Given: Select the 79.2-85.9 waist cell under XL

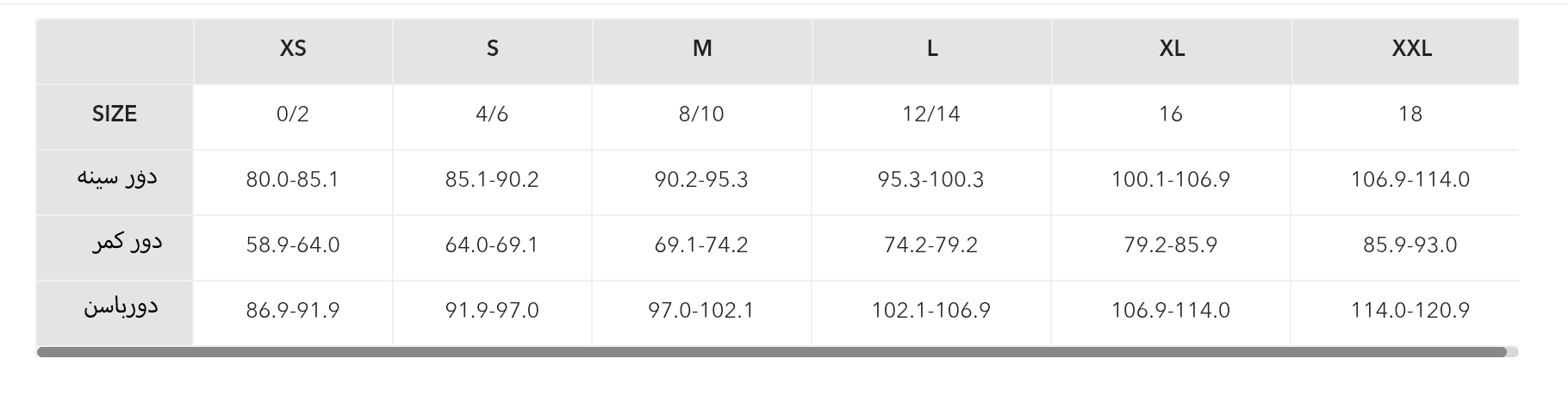Looking at the screenshot, I should tap(1170, 245).
